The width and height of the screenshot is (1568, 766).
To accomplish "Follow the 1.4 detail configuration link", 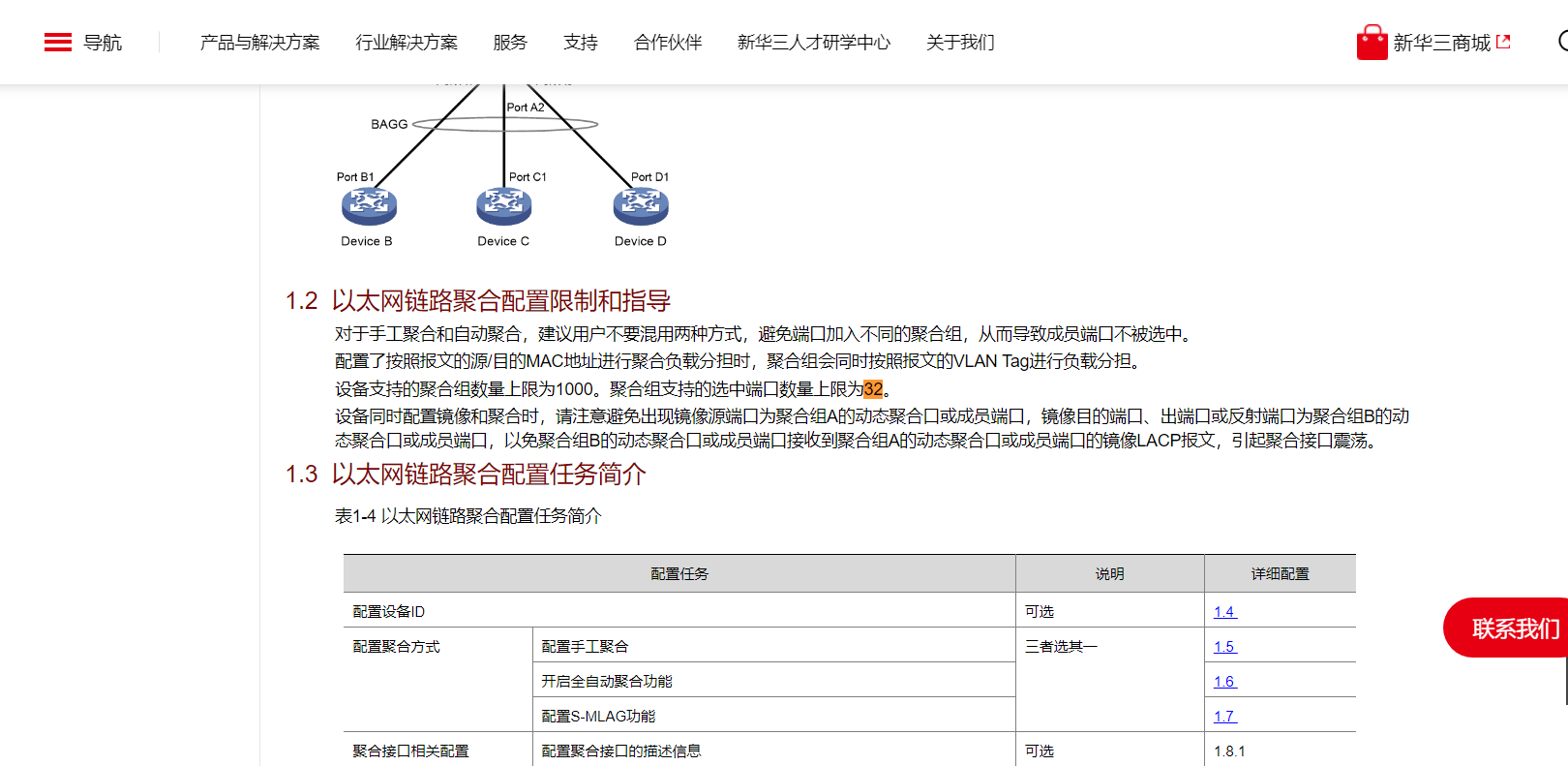I will [1225, 612].
